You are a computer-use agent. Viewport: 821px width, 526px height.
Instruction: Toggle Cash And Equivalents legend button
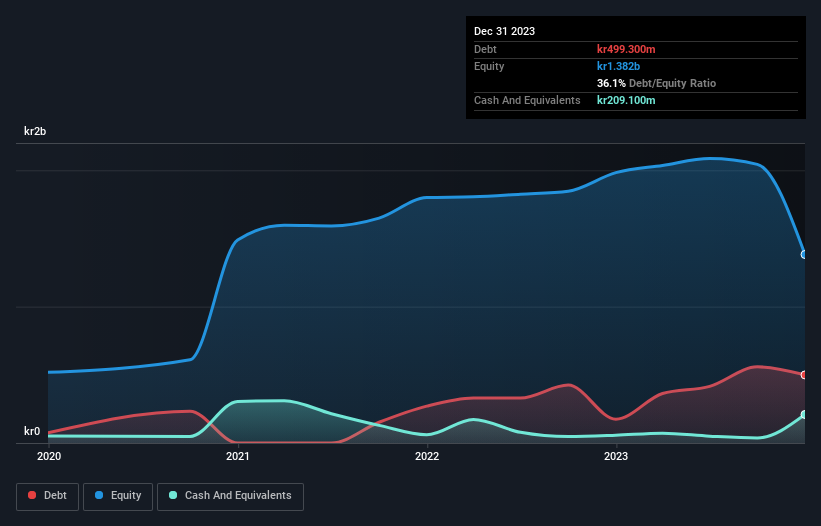coord(230,496)
